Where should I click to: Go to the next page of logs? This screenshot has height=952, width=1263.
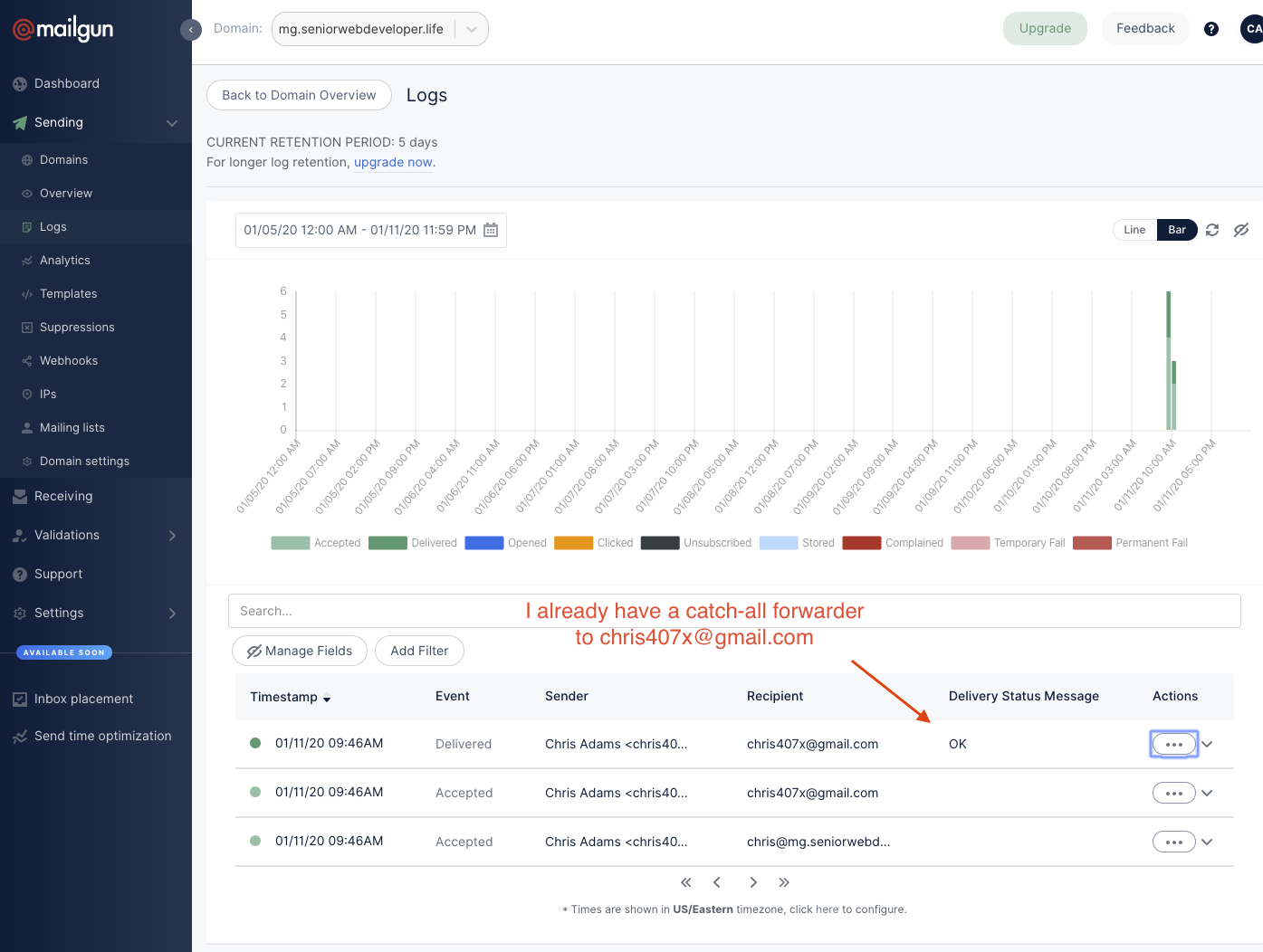pos(753,882)
